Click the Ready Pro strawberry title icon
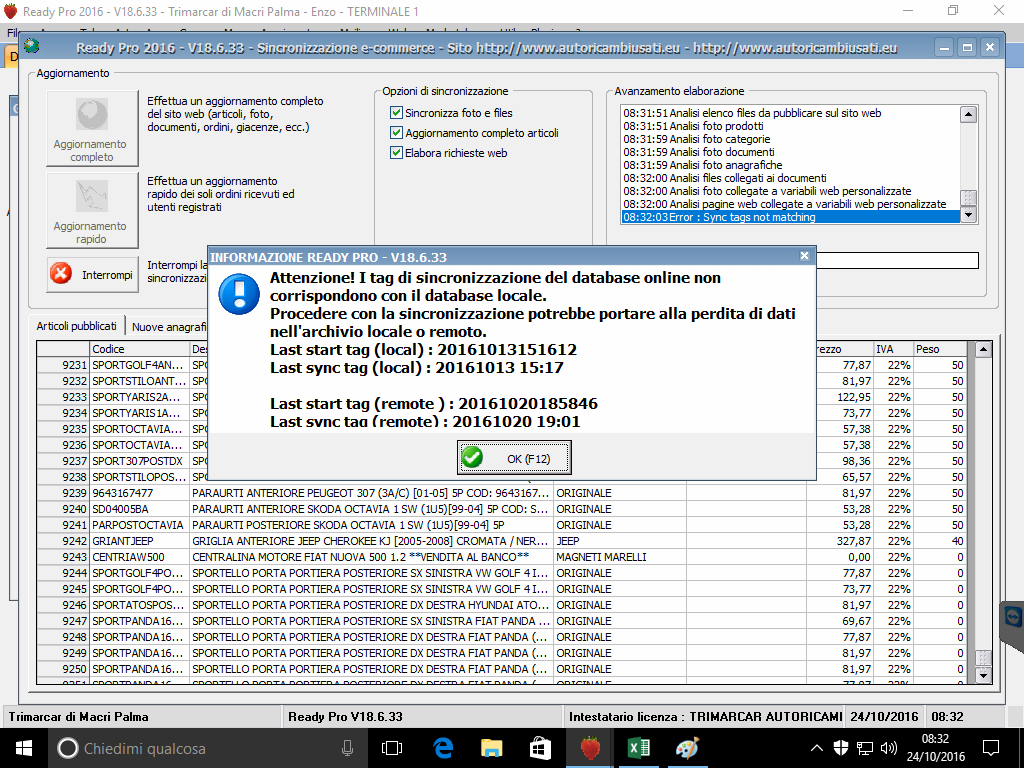This screenshot has width=1024, height=768. pyautogui.click(x=10, y=11)
